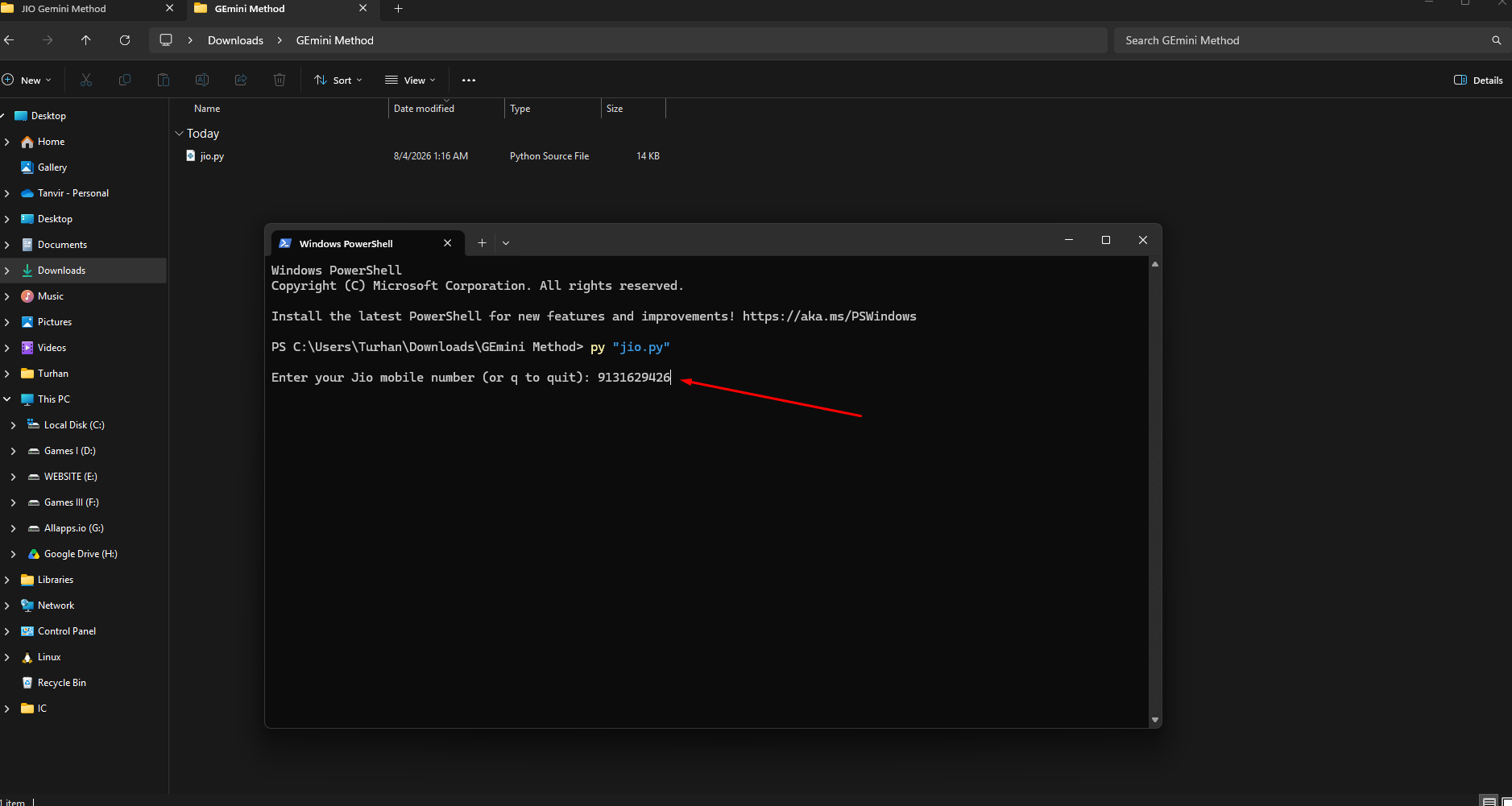Close the JIO Gemini Method tab

tap(169, 8)
